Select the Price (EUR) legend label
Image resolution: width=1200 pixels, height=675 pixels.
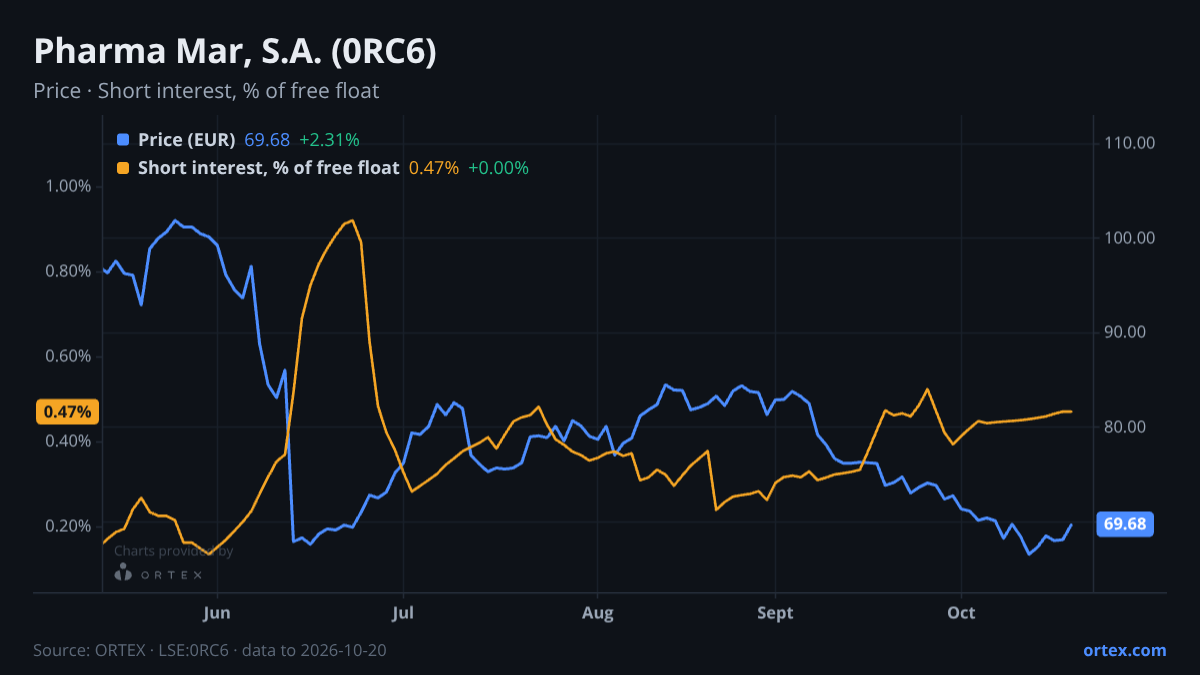click(187, 140)
